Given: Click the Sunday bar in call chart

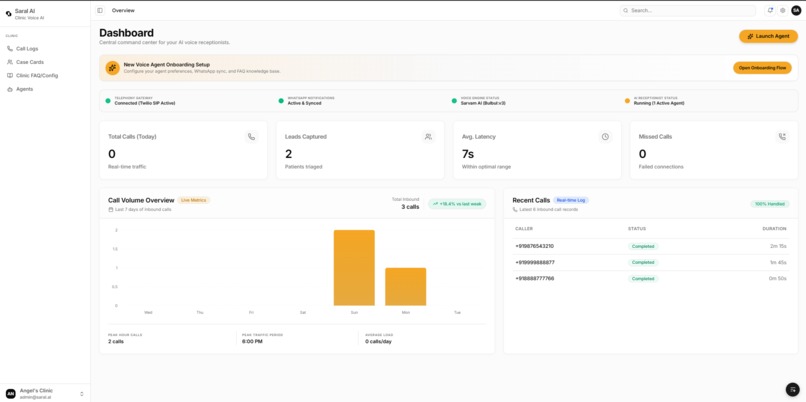Looking at the screenshot, I should coord(354,268).
